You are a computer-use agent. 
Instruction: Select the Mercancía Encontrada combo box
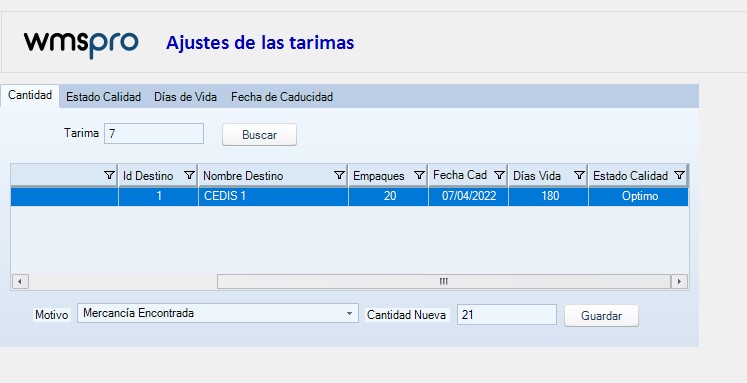[x=218, y=313]
